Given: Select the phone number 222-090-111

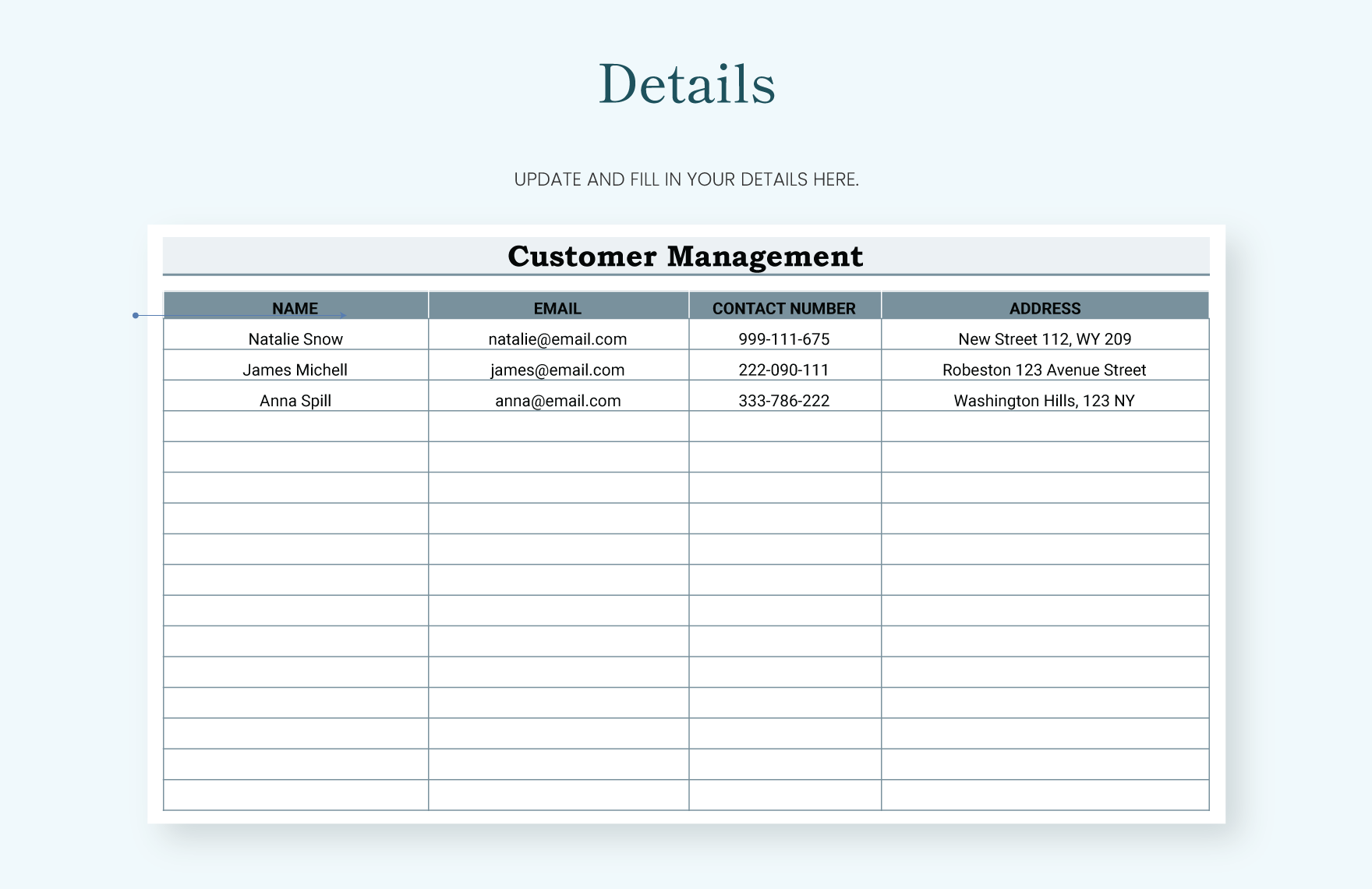Looking at the screenshot, I should (x=784, y=370).
